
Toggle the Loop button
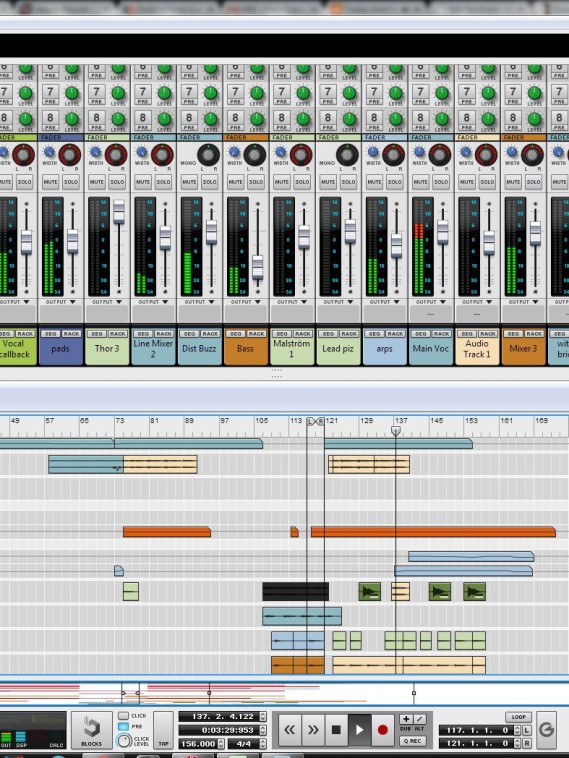click(x=518, y=717)
